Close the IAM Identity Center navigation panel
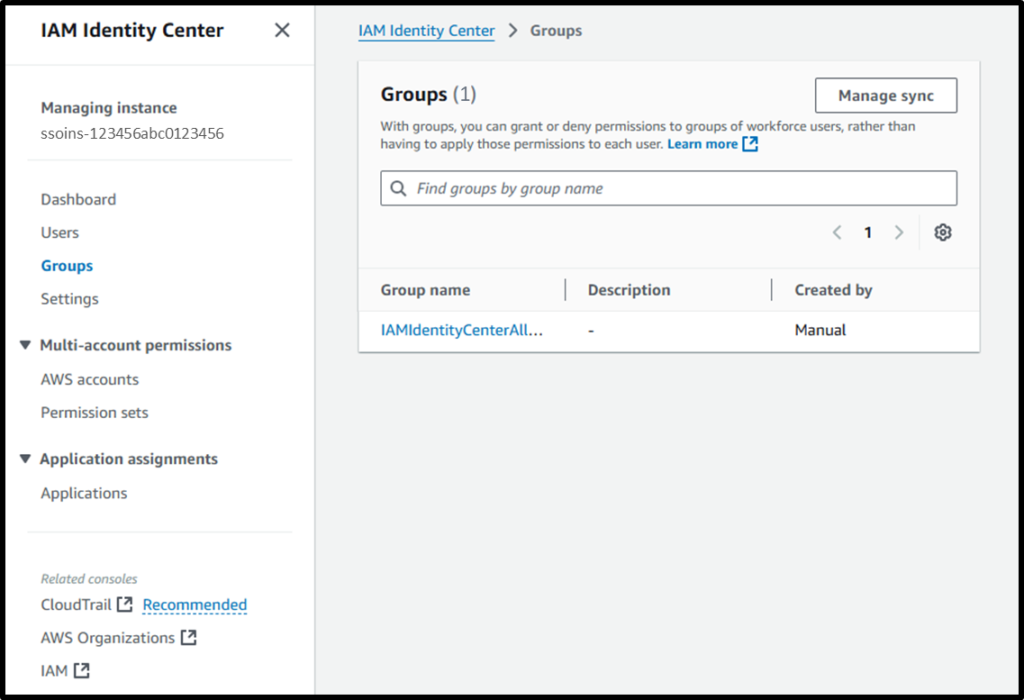1024x700 pixels. pyautogui.click(x=282, y=30)
